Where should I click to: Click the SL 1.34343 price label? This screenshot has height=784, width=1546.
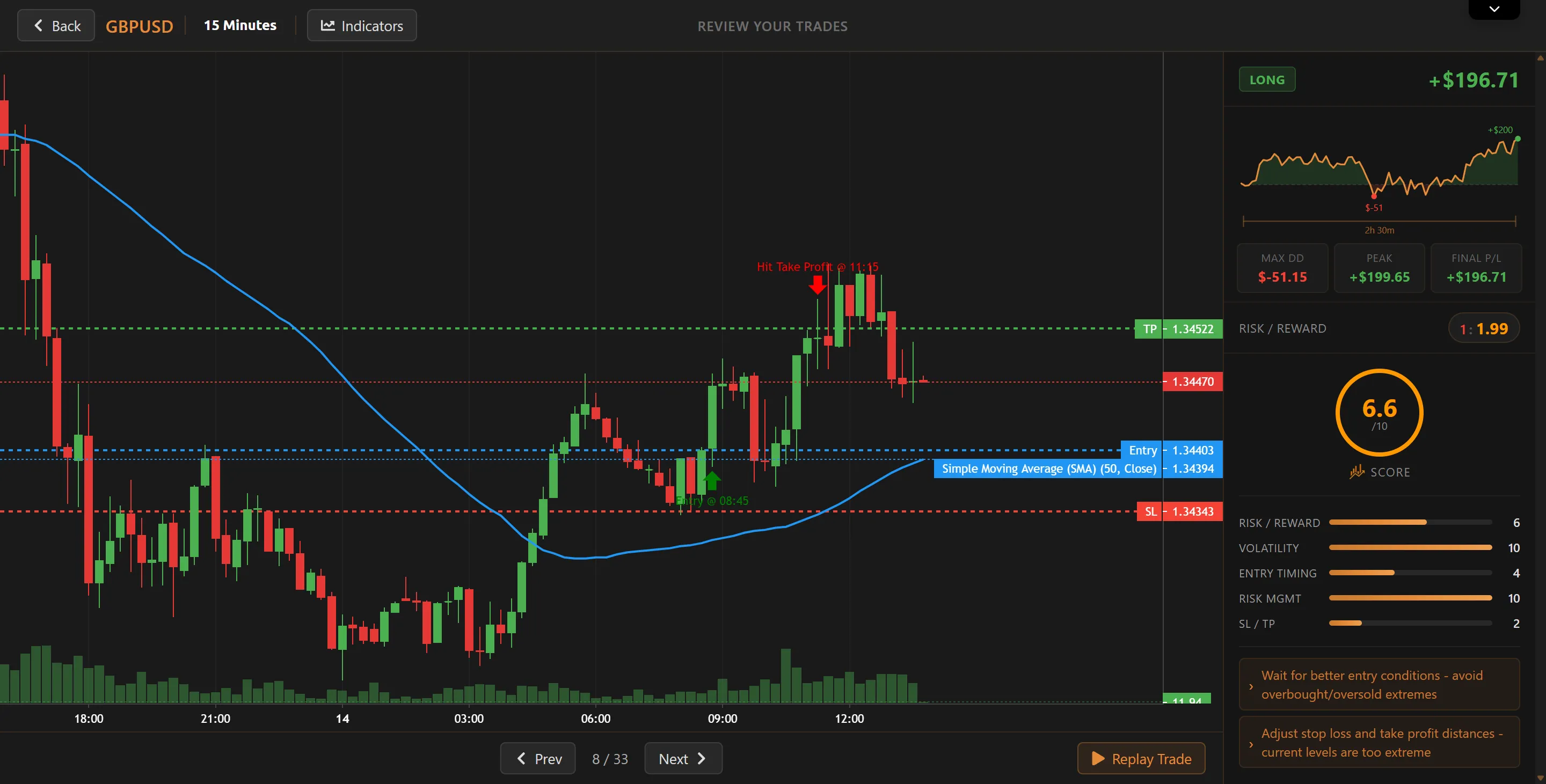point(1179,511)
